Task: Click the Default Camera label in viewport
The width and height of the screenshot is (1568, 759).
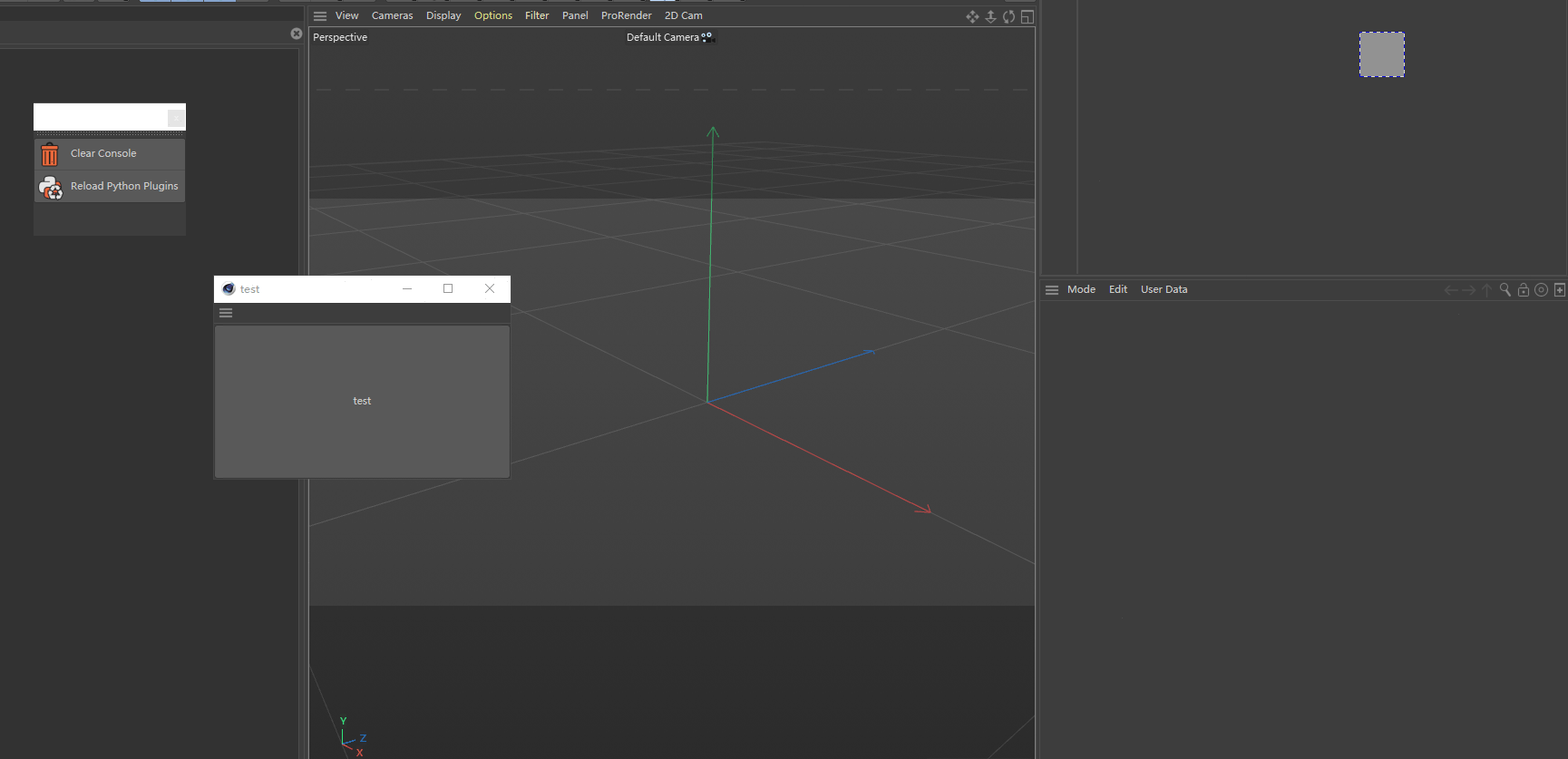Action: [663, 37]
